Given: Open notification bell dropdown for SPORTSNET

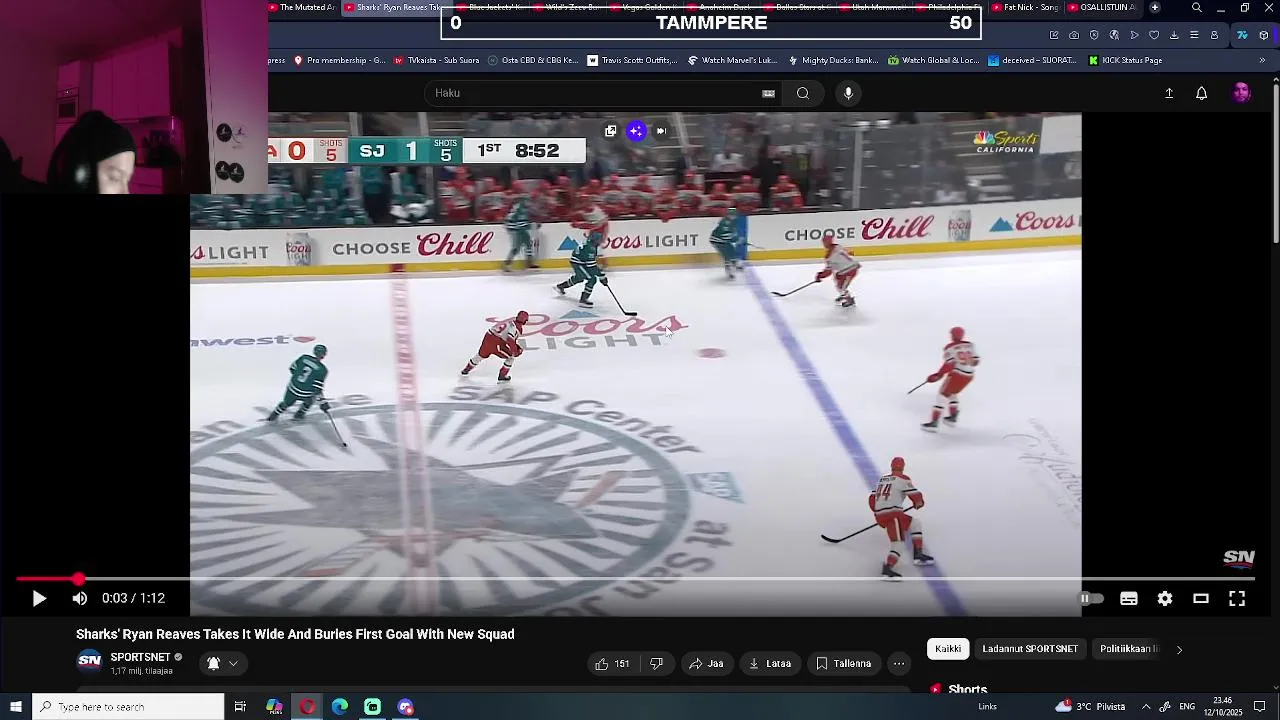Looking at the screenshot, I should (x=222, y=663).
